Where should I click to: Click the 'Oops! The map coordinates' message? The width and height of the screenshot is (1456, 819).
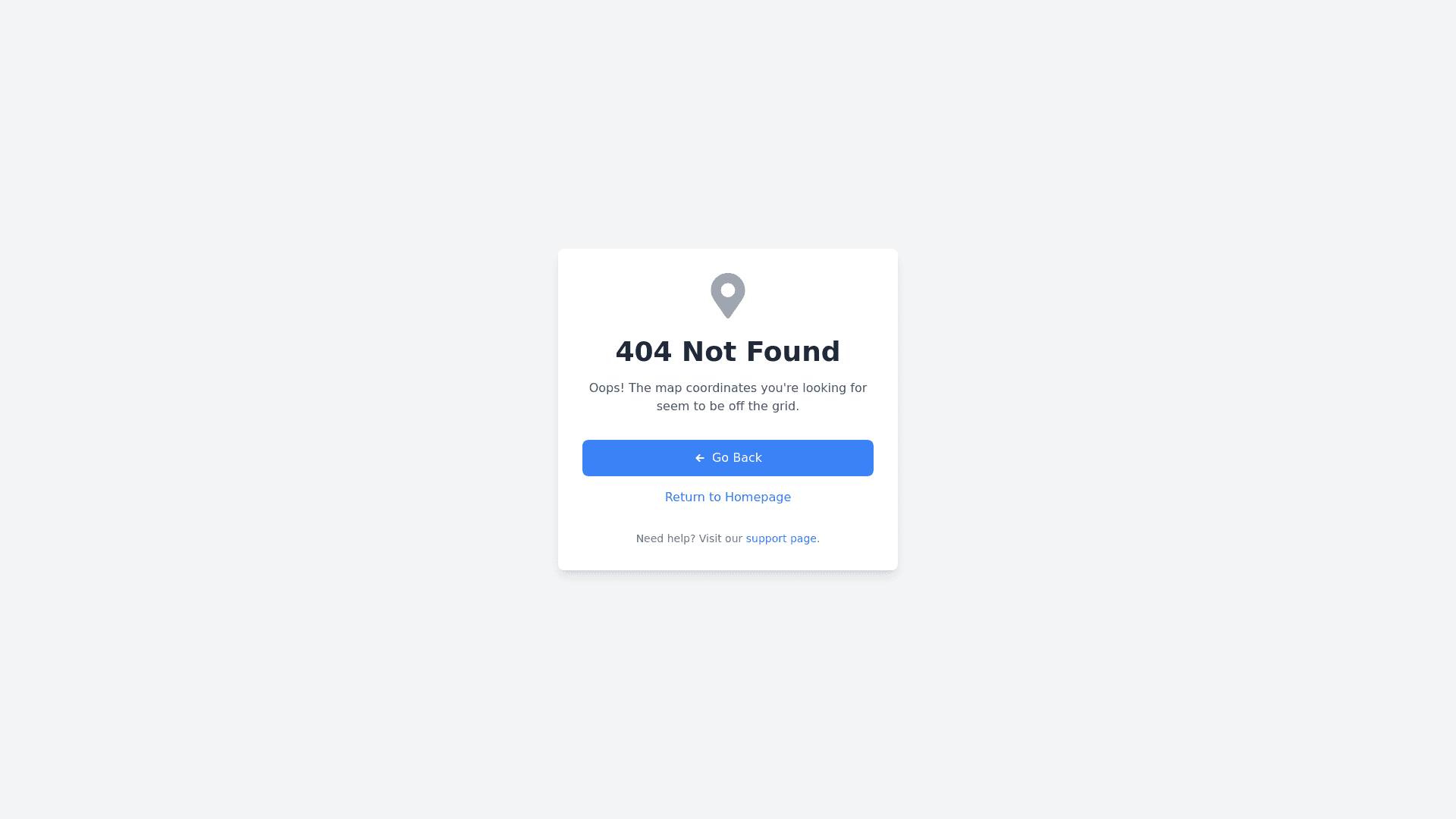728,397
